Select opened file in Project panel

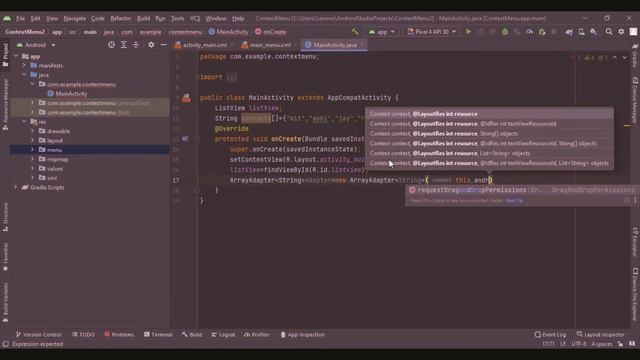coord(111,45)
